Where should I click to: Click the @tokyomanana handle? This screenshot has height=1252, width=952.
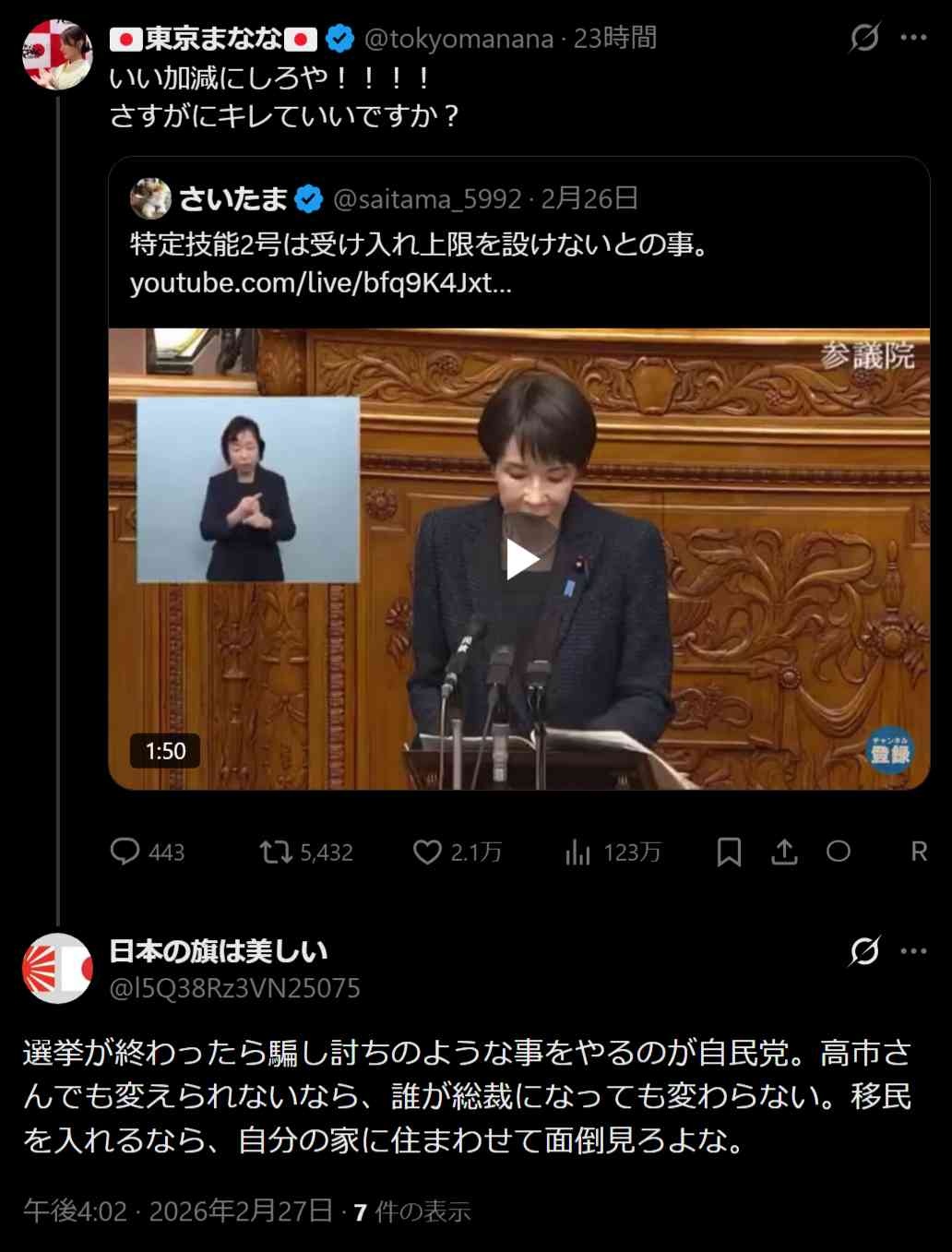tap(459, 39)
